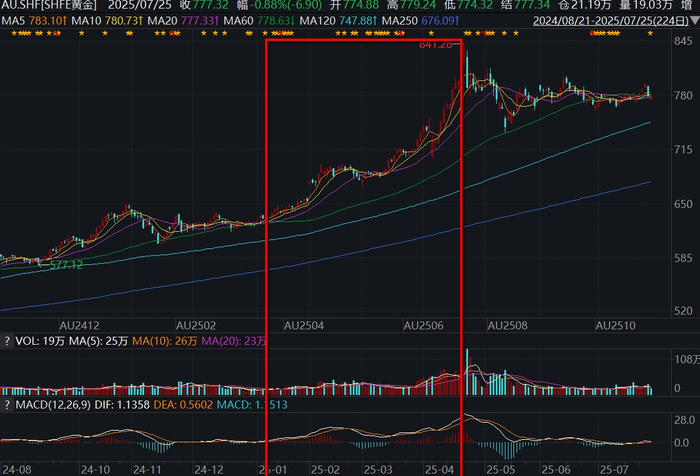Click the MA120 moving average label
This screenshot has width=700, height=476.
pyautogui.click(x=339, y=21)
